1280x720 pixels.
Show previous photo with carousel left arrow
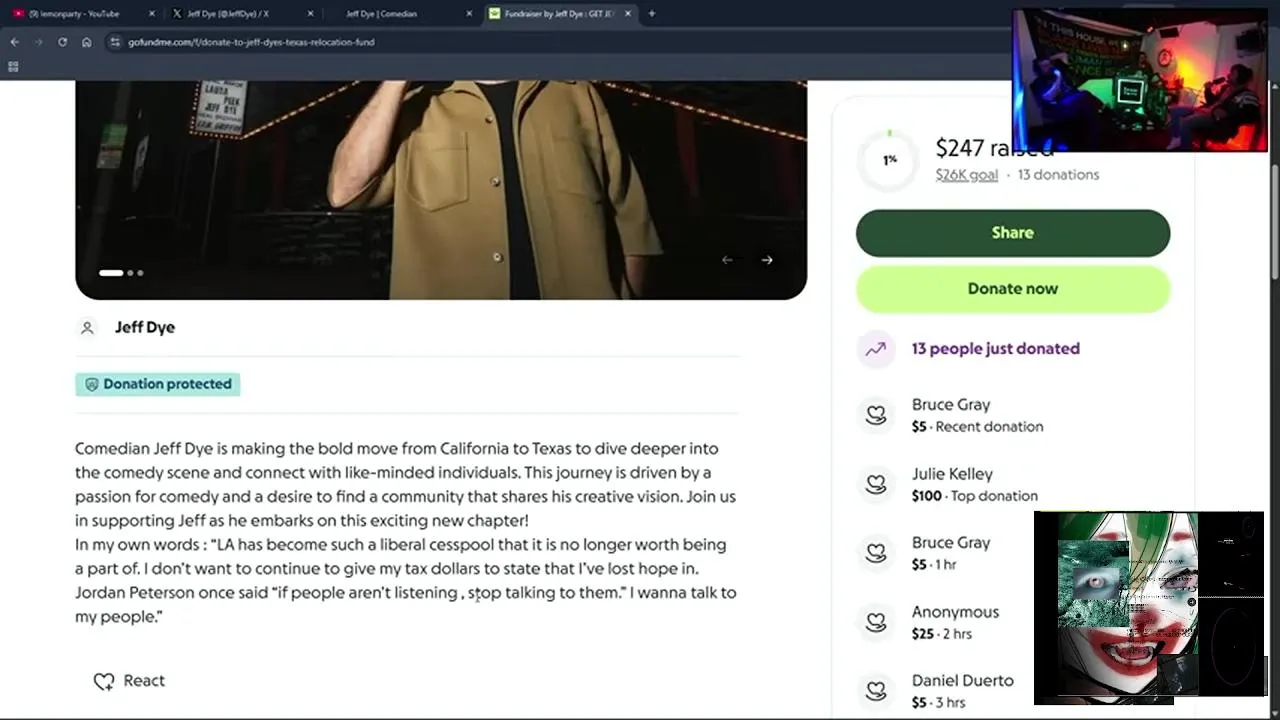click(727, 260)
